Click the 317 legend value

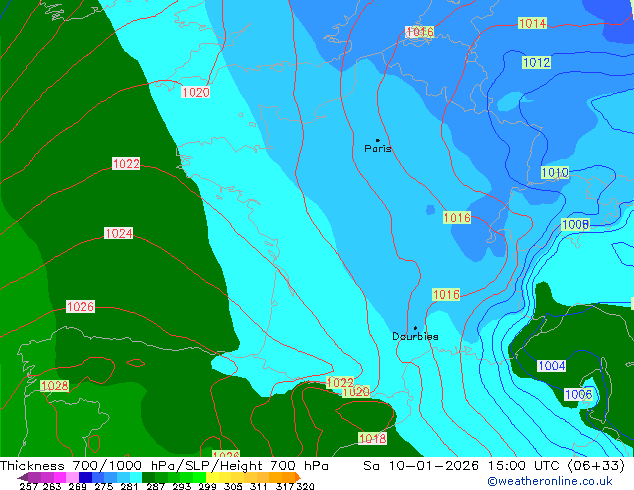click(285, 486)
